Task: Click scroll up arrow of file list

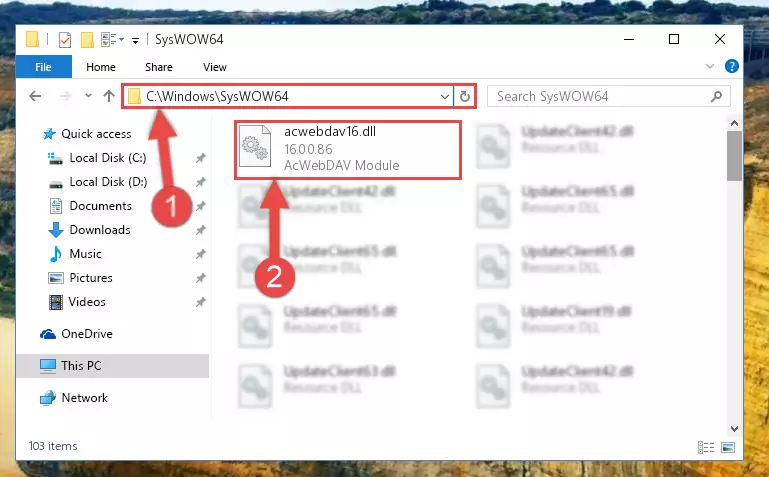Action: pos(734,124)
